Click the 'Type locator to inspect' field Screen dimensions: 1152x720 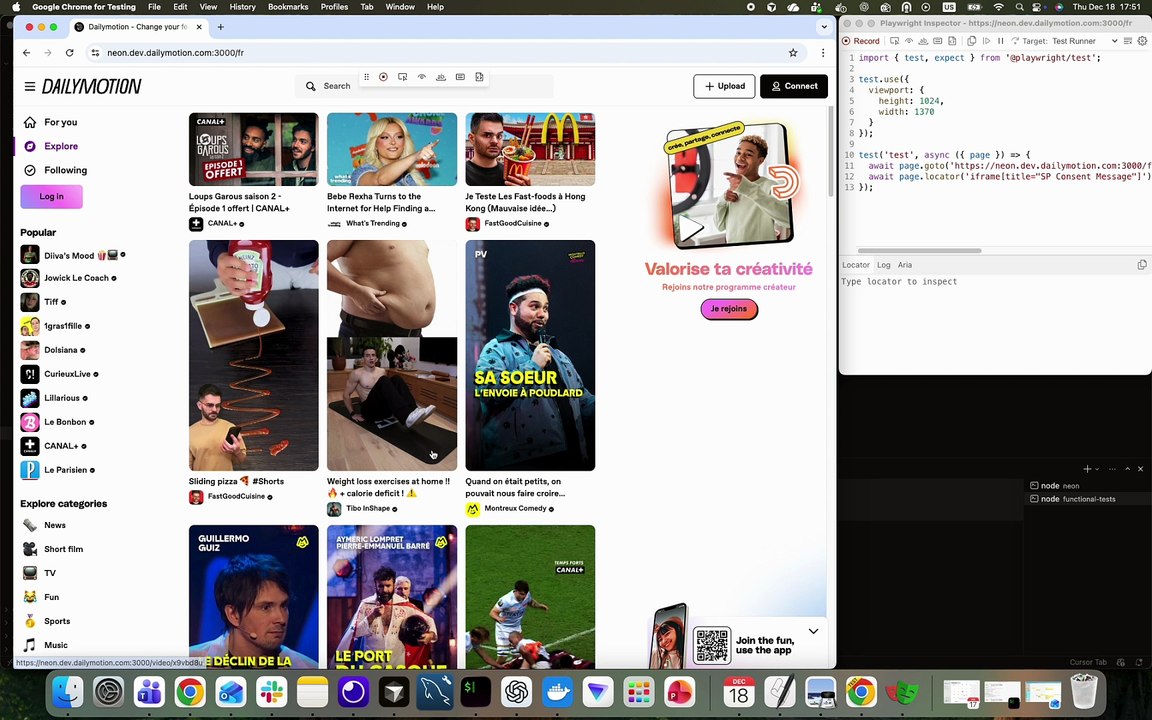(x=995, y=282)
